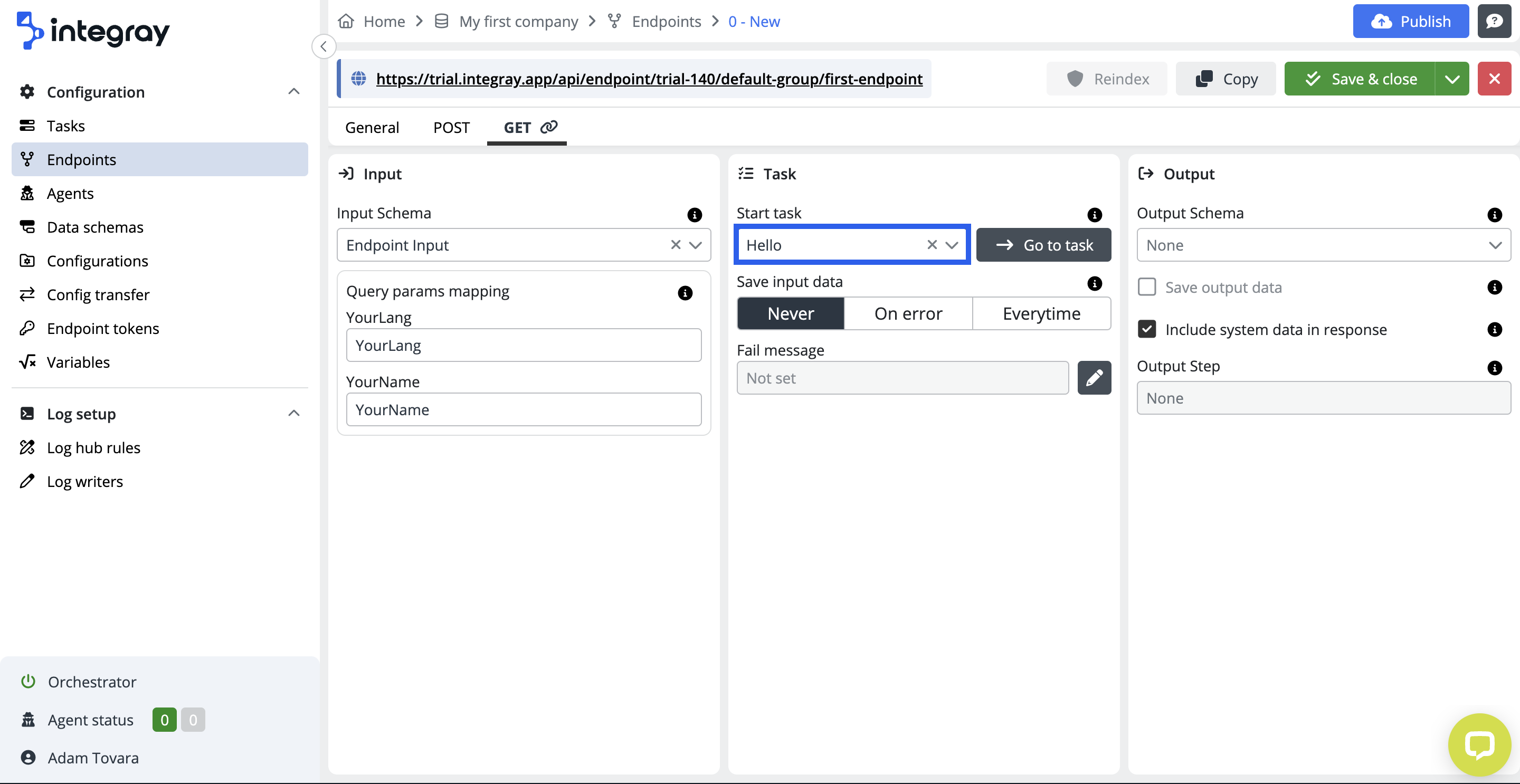Click the Go to task button
The width and height of the screenshot is (1520, 784).
tap(1043, 245)
